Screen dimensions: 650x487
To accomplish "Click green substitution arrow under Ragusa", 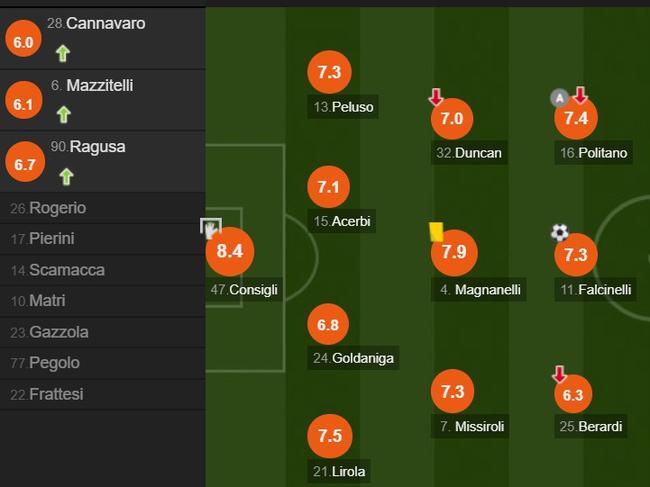I will point(66,176).
